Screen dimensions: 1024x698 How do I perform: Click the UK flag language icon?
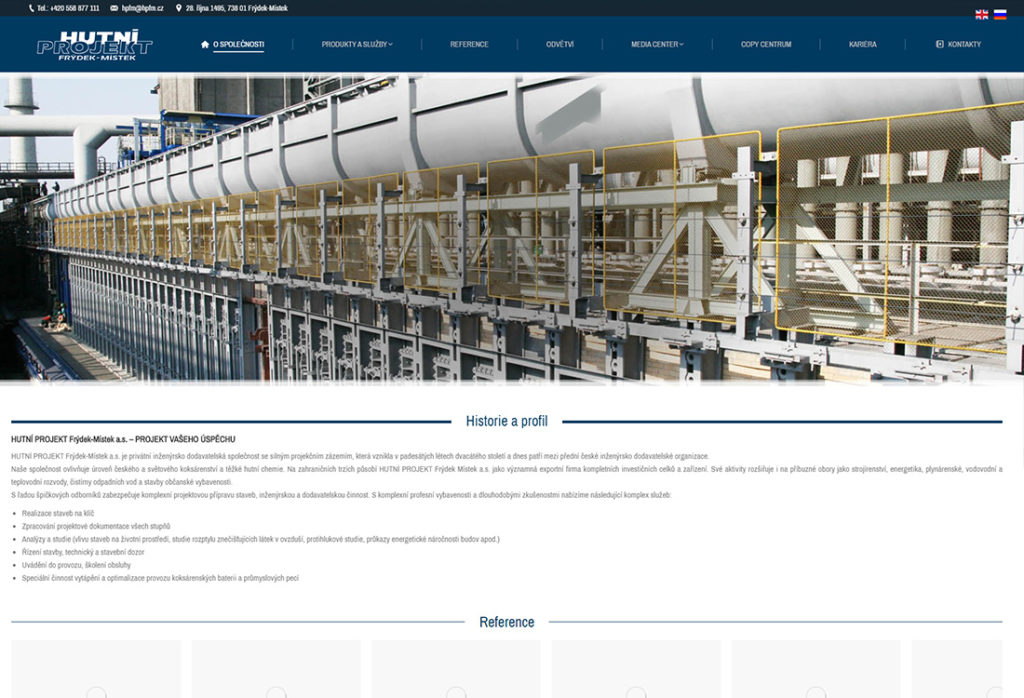pos(981,14)
